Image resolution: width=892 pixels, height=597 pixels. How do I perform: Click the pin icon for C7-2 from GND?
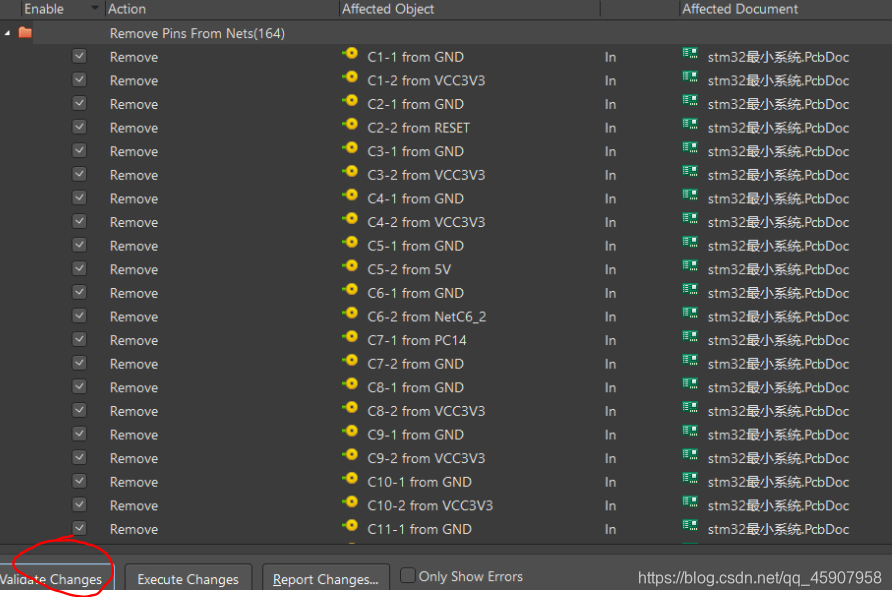tap(350, 361)
